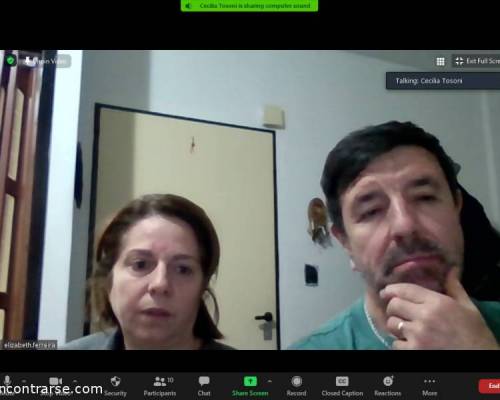Exit Full Screen mode

click(x=477, y=61)
